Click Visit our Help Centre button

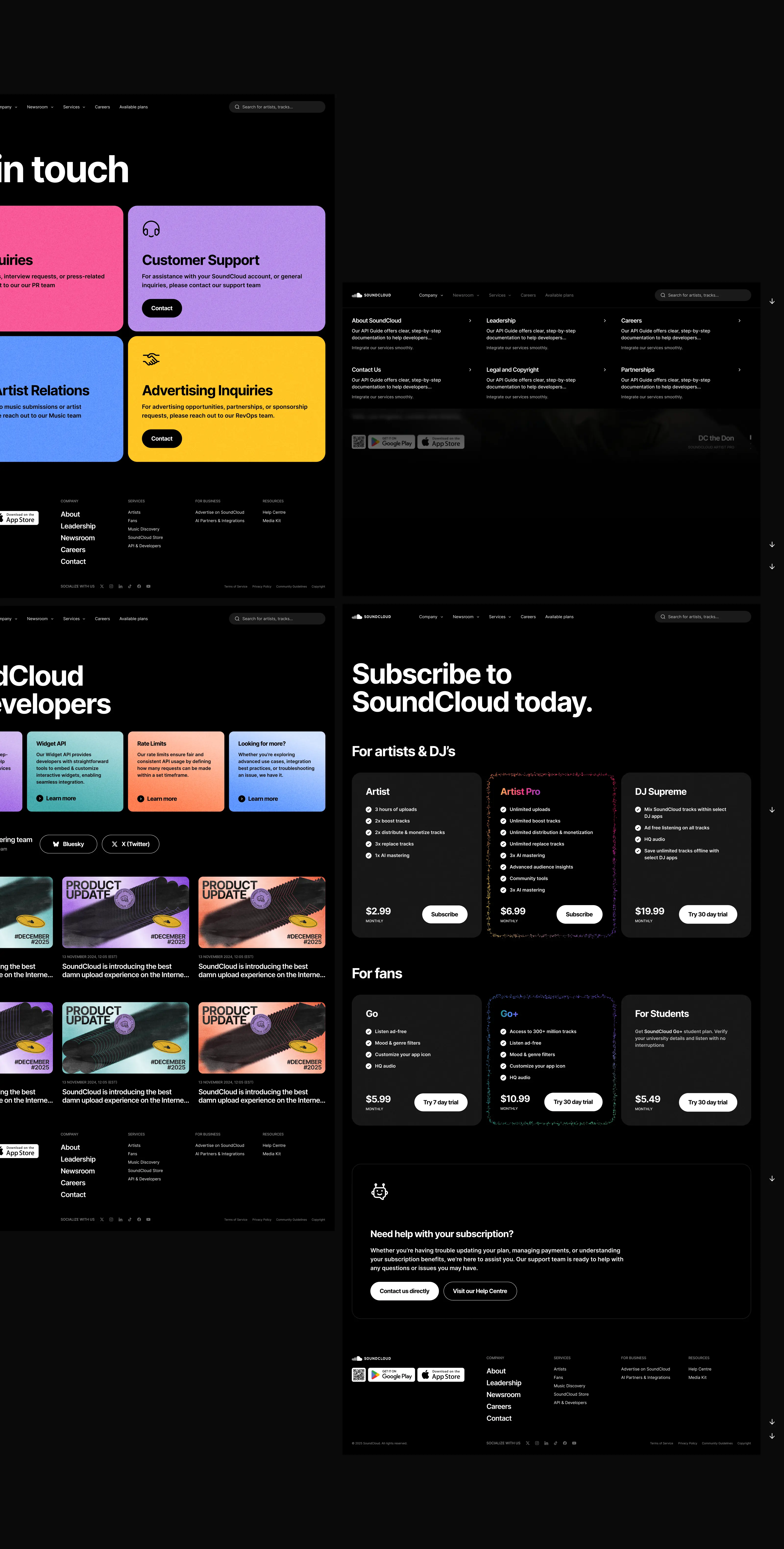(x=480, y=1291)
